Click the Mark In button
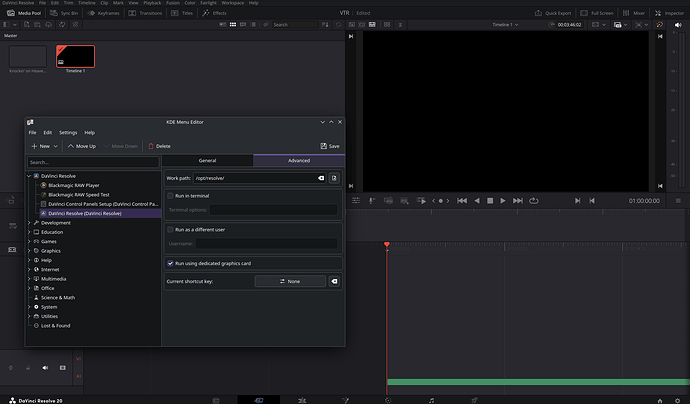The height and width of the screenshot is (404, 690). [577, 201]
